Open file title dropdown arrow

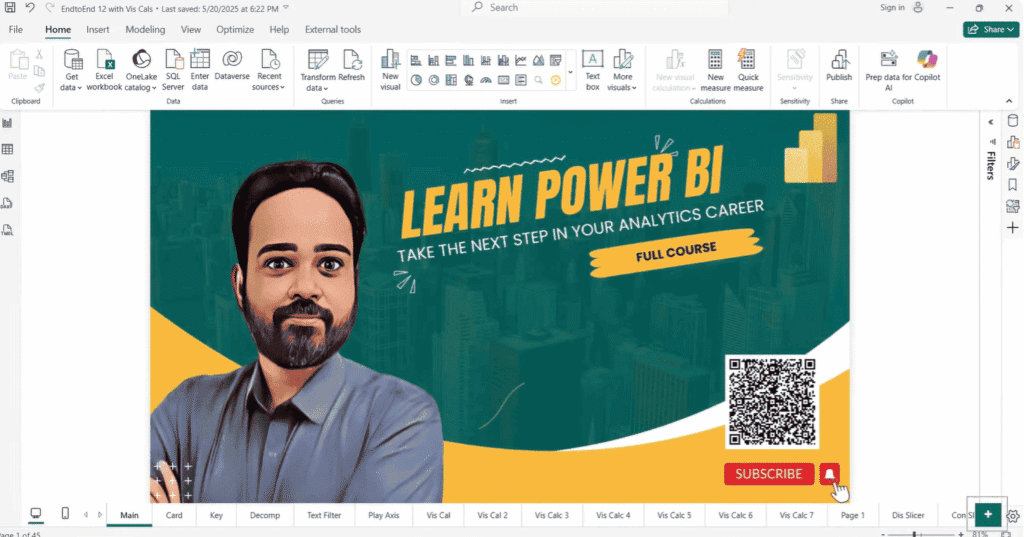tap(286, 8)
